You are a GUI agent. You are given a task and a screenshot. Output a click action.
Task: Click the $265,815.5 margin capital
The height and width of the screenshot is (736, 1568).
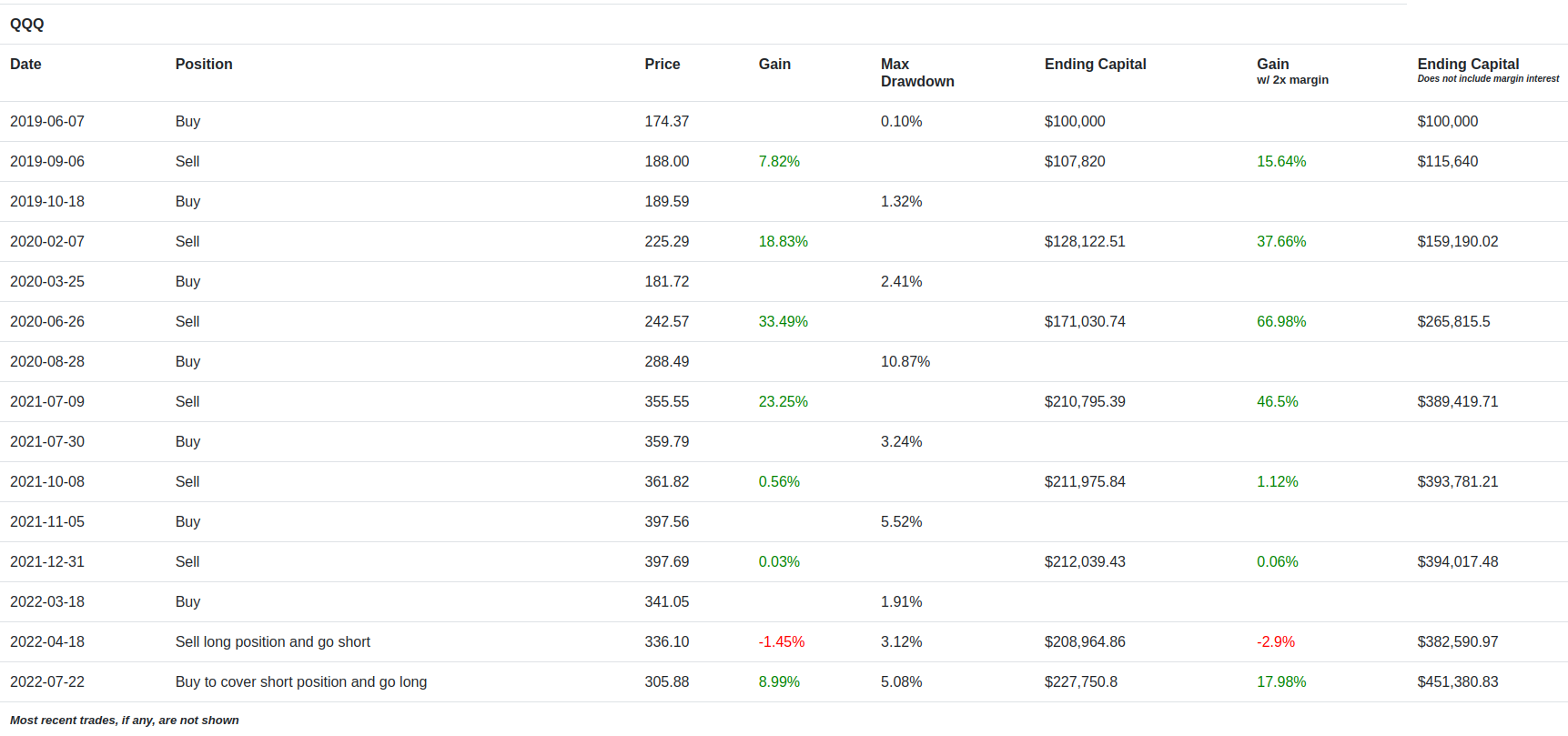1454,322
